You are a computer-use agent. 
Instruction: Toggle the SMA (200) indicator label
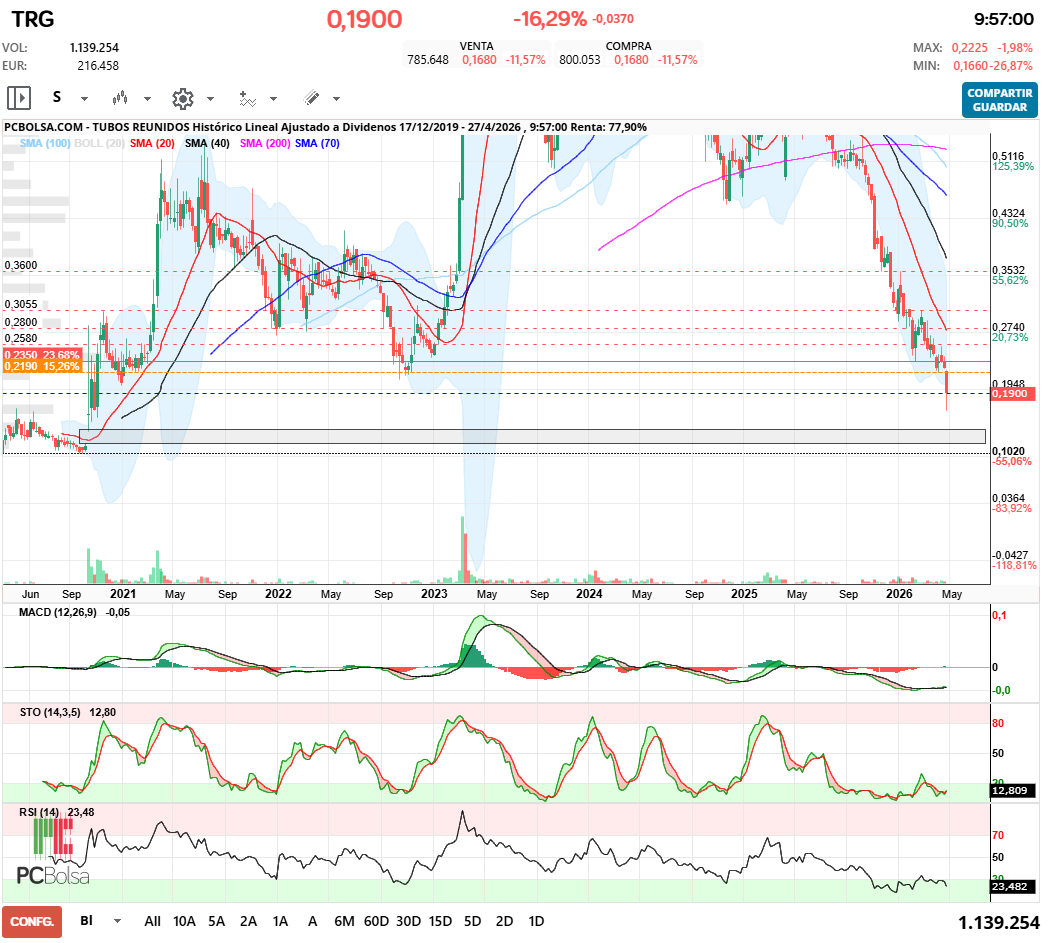click(265, 144)
